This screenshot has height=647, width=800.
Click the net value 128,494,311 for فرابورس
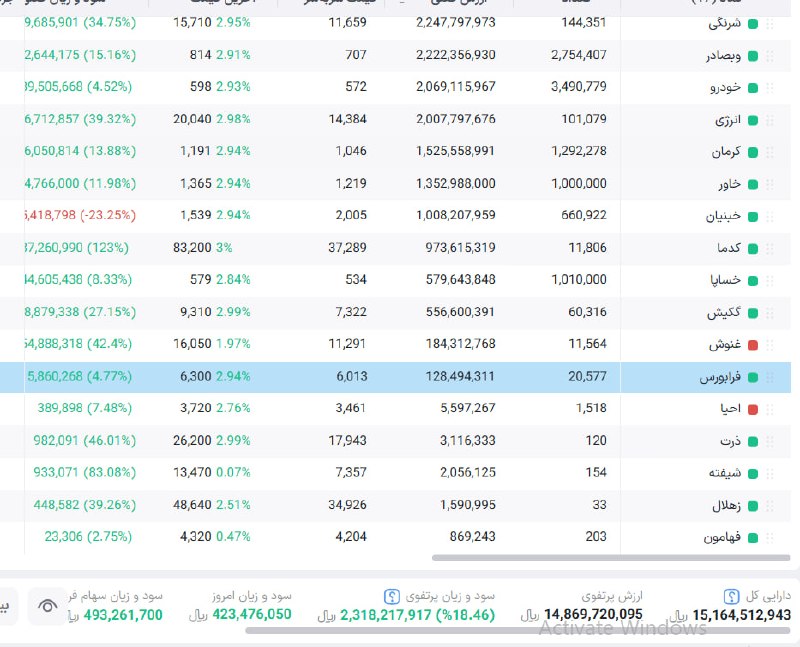point(460,376)
